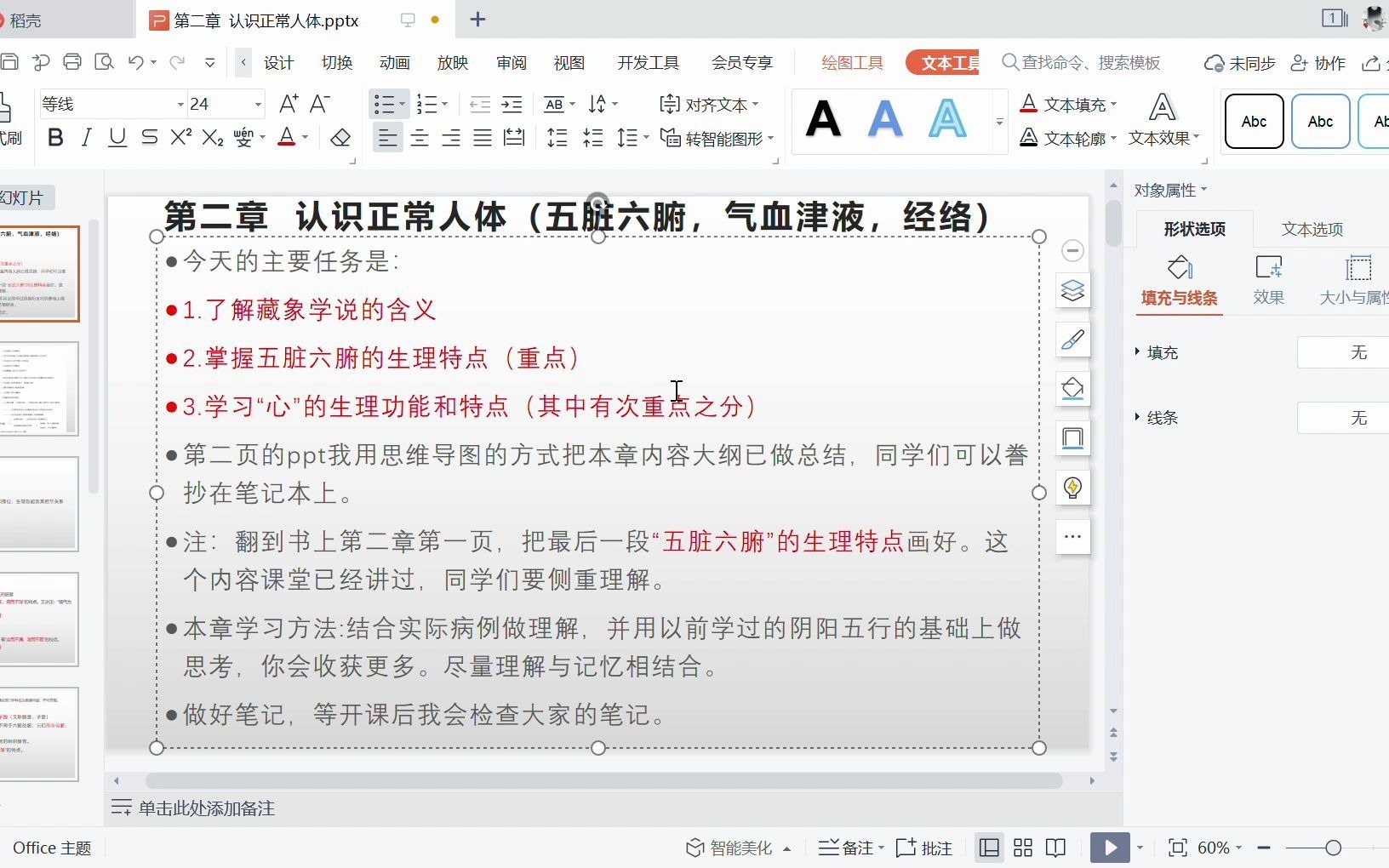Click the print icon
Viewport: 1389px width, 868px height.
[72, 62]
